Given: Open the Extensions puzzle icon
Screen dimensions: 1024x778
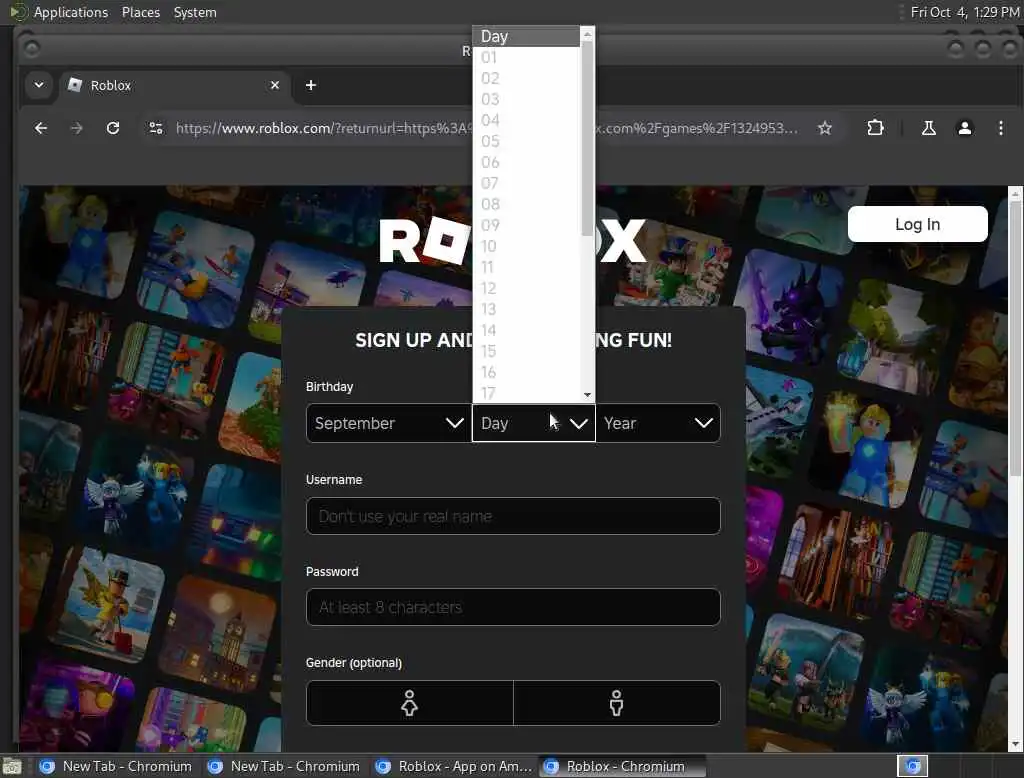Looking at the screenshot, I should (x=875, y=128).
